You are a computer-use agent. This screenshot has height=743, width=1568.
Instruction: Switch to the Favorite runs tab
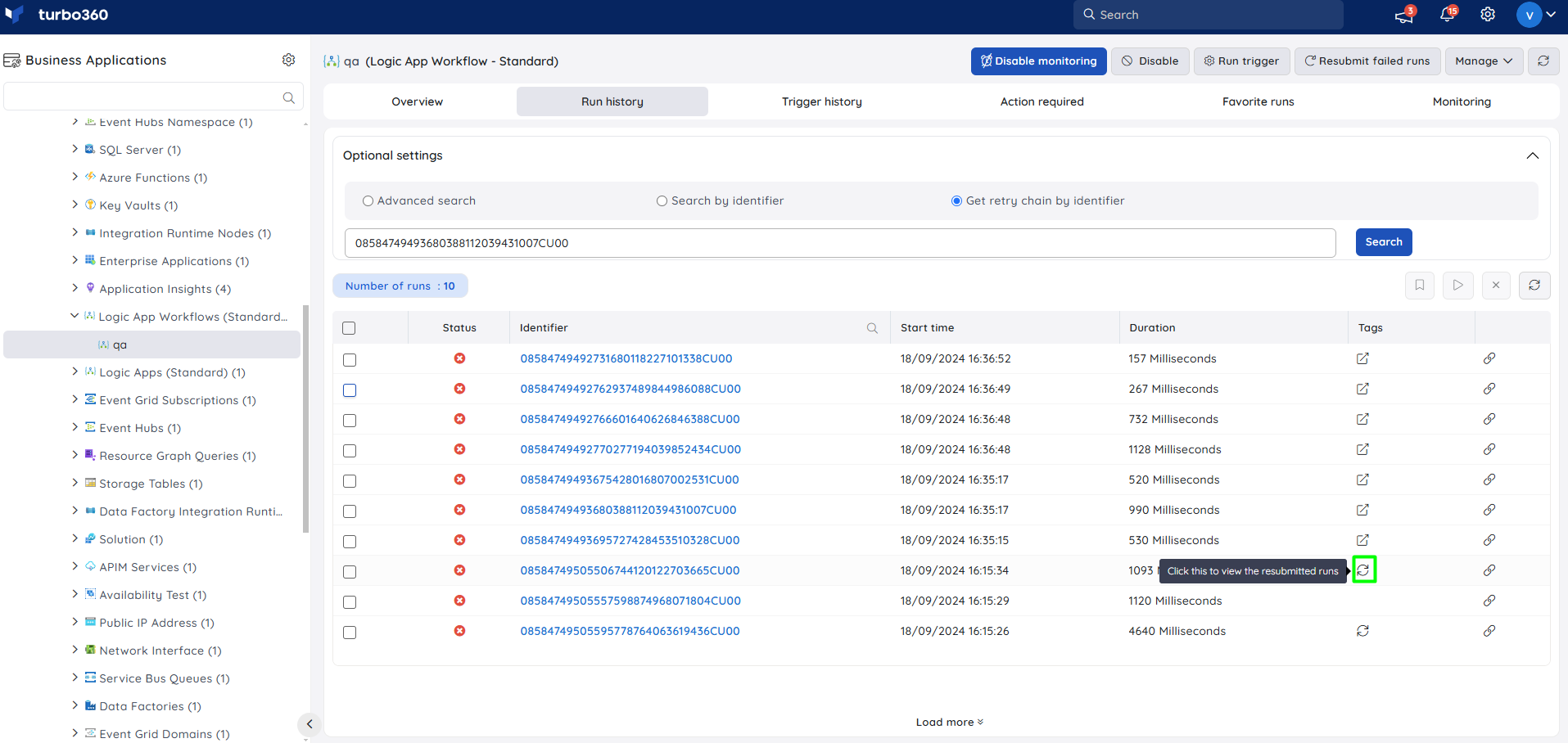pos(1258,101)
